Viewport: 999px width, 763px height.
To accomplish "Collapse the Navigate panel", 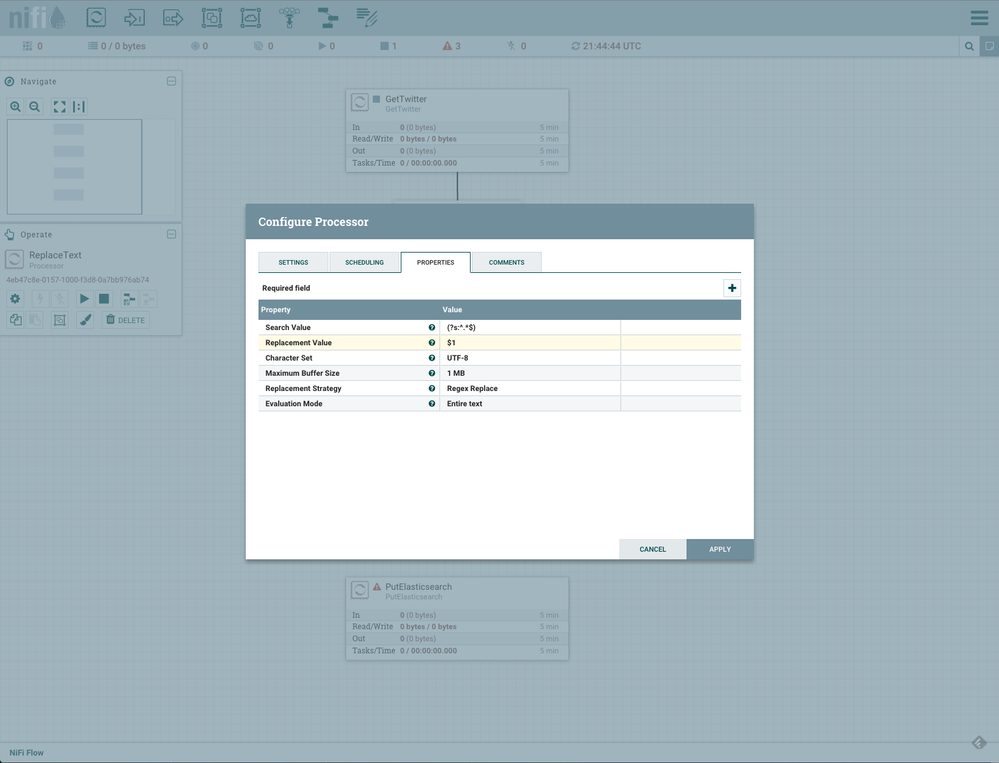I will [171, 81].
